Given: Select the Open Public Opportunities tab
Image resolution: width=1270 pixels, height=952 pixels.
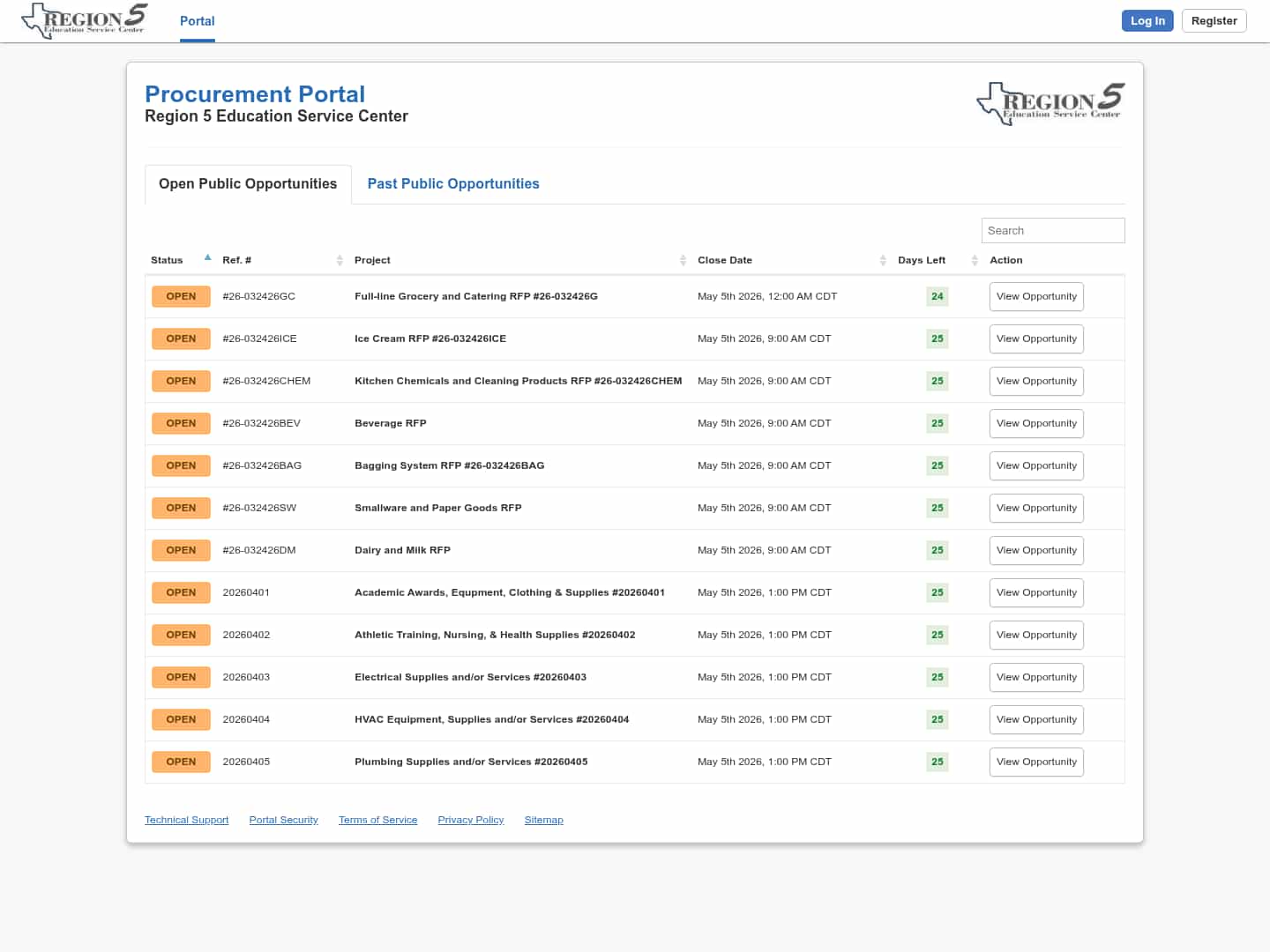Looking at the screenshot, I should 248,184.
